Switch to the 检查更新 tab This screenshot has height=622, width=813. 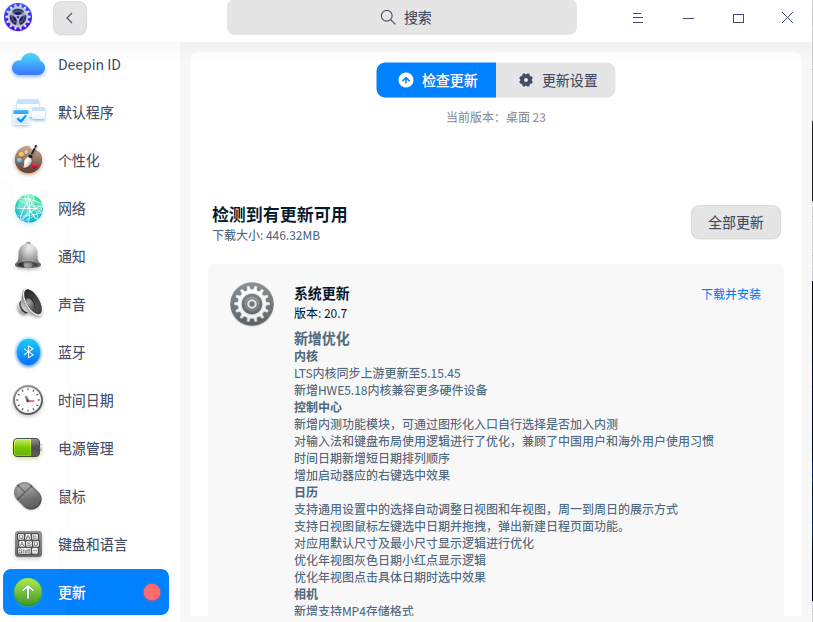coord(436,80)
